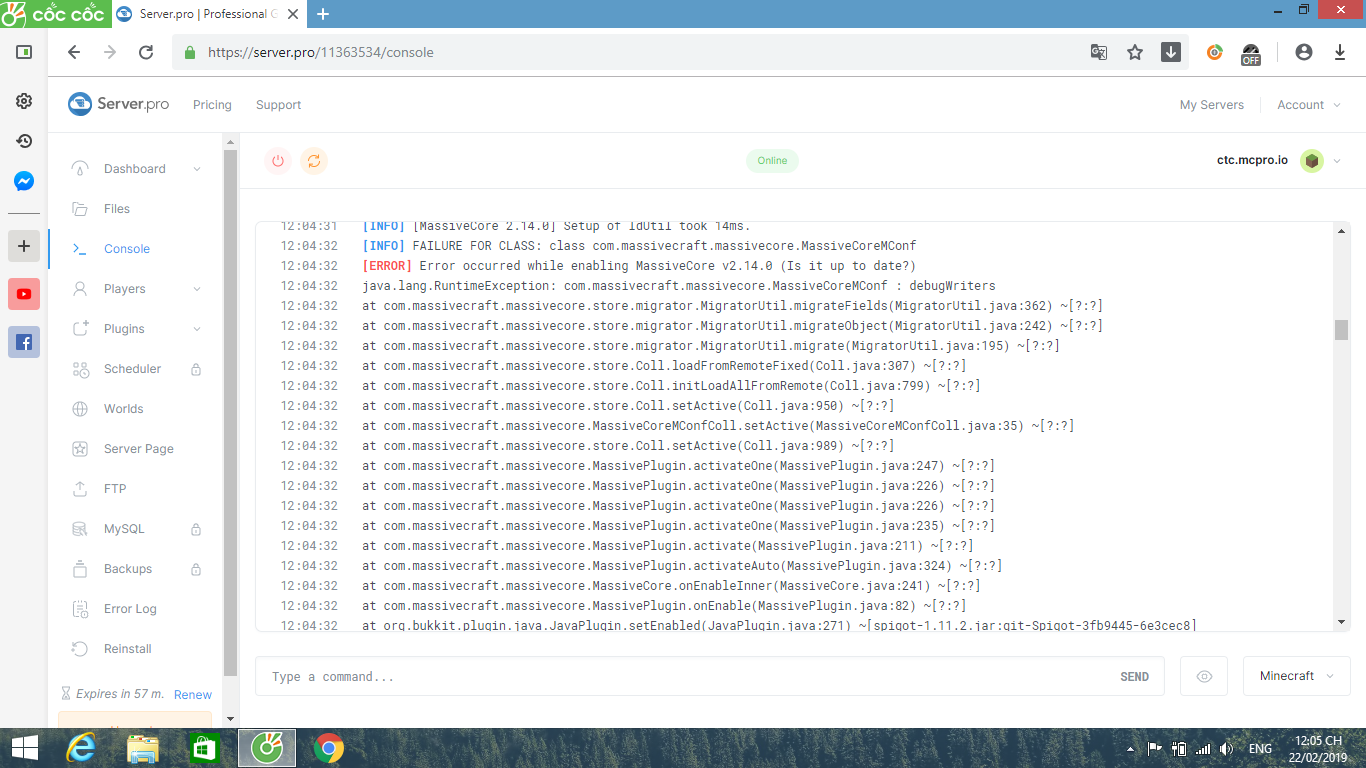Add a new sidebar shortcut with plus
The height and width of the screenshot is (768, 1366).
point(24,246)
